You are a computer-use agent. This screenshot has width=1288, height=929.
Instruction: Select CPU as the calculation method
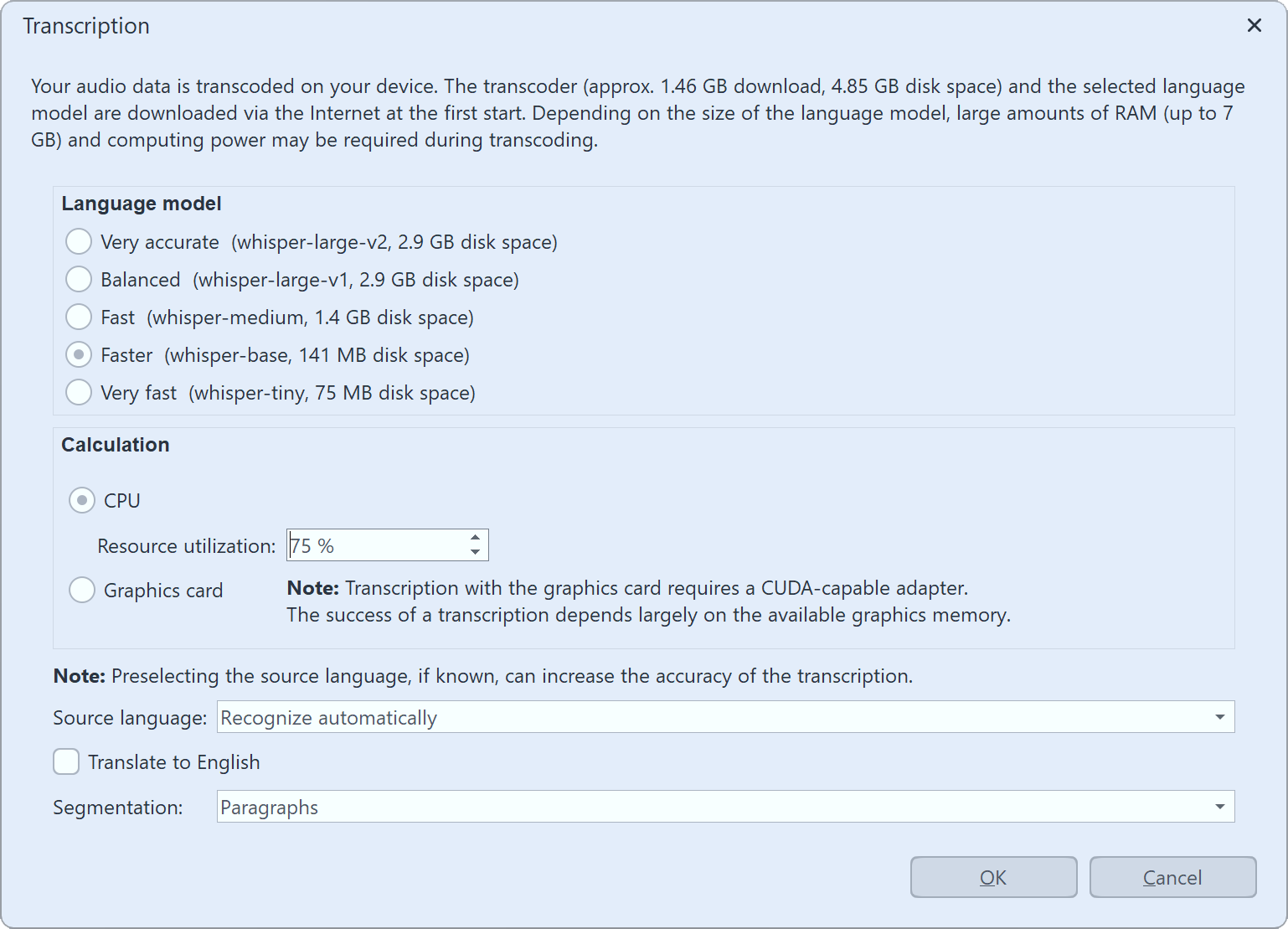pos(81,500)
